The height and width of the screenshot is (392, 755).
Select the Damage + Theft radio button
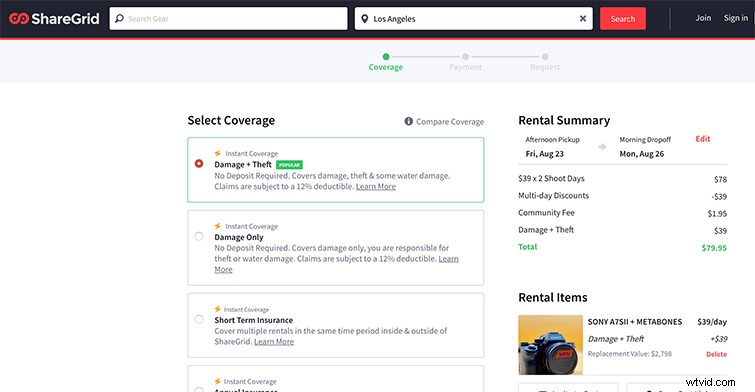point(199,164)
